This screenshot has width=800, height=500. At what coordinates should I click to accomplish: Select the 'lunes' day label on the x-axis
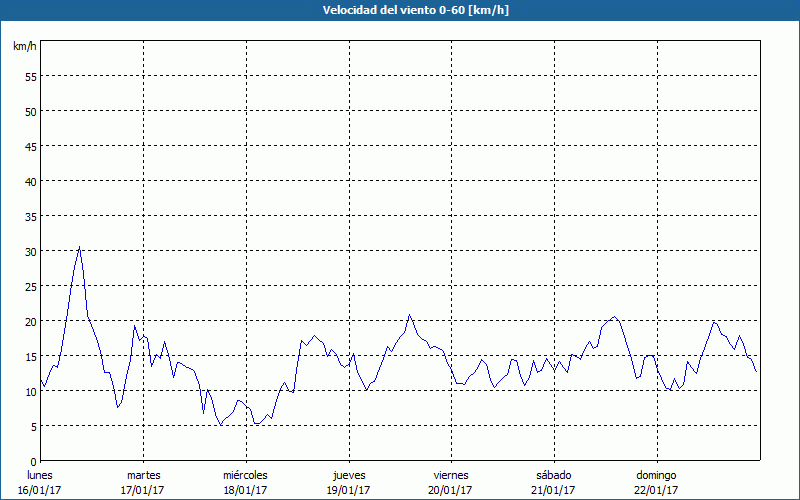click(40, 475)
